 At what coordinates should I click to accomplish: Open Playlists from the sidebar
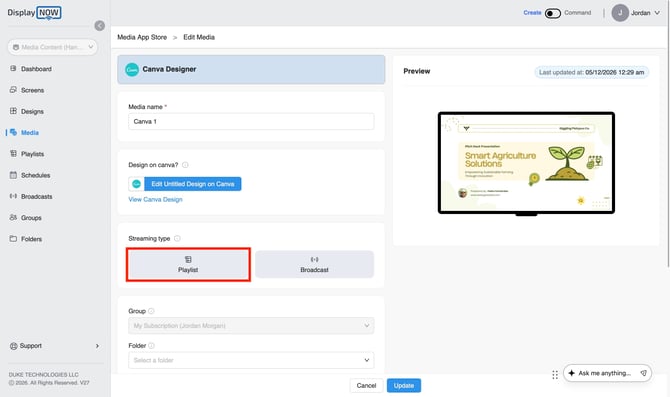tap(32, 154)
